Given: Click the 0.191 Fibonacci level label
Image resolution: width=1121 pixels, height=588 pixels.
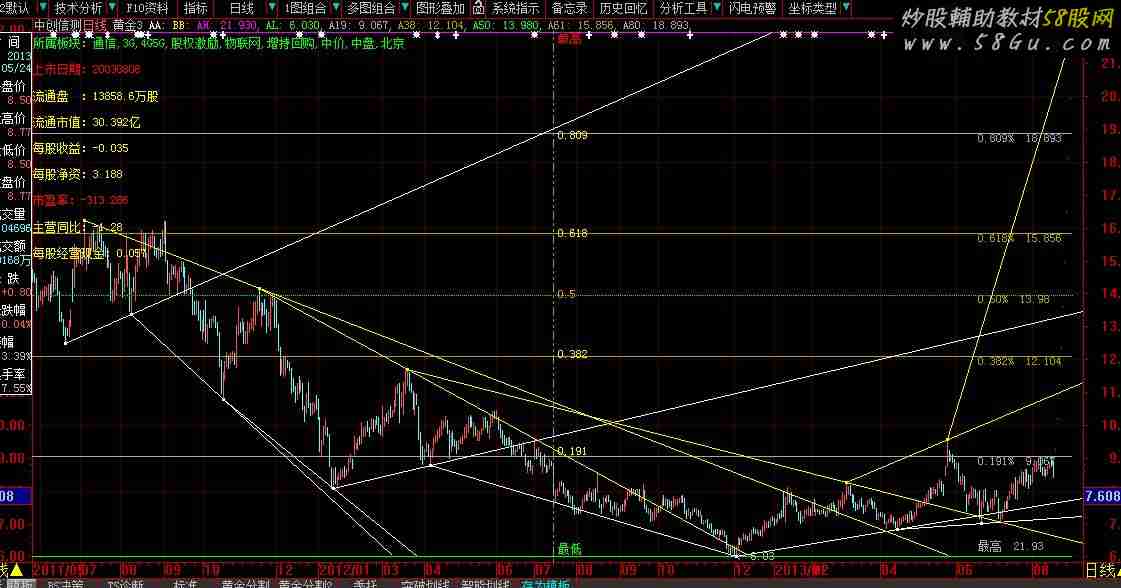Looking at the screenshot, I should [573, 451].
